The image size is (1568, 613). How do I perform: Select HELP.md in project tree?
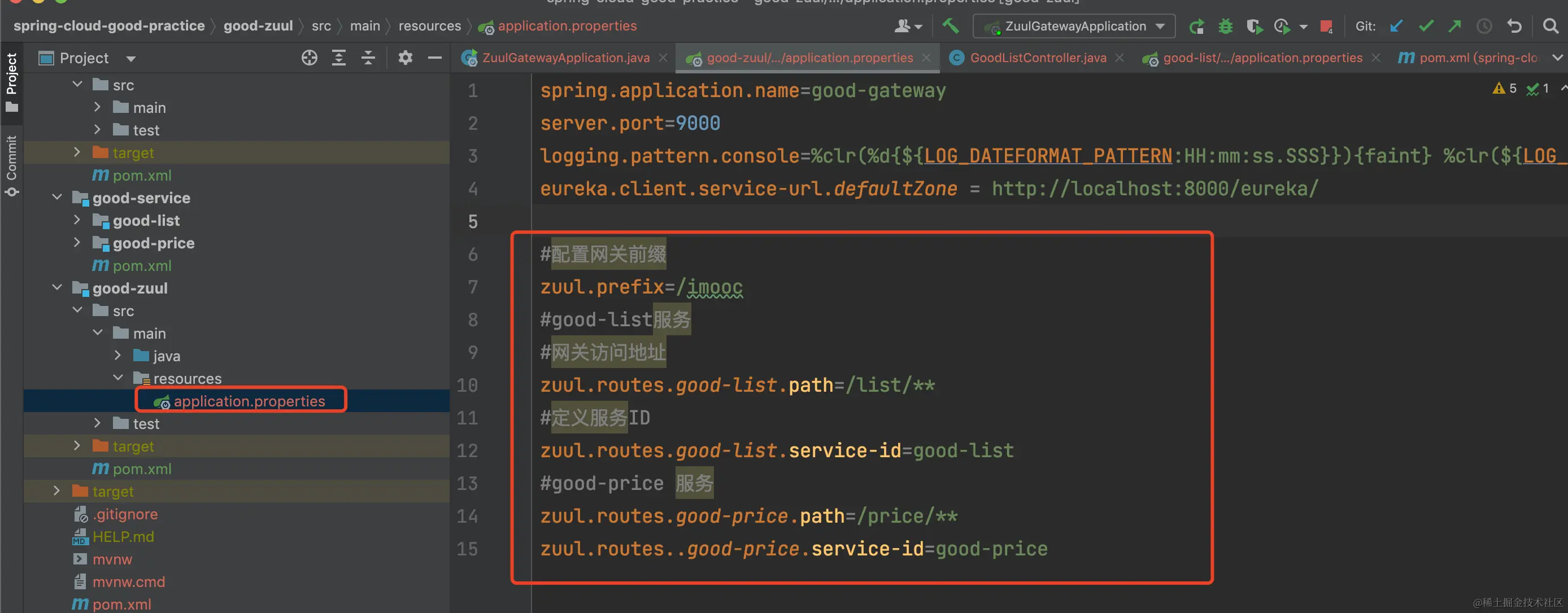(123, 536)
